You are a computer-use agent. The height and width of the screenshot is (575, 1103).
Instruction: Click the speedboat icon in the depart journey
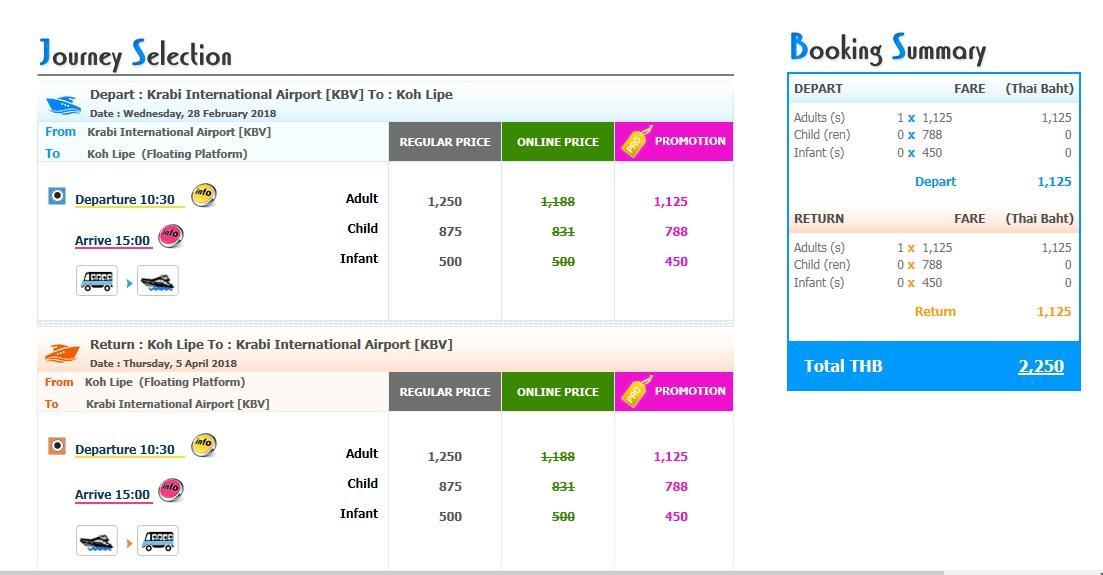(158, 281)
